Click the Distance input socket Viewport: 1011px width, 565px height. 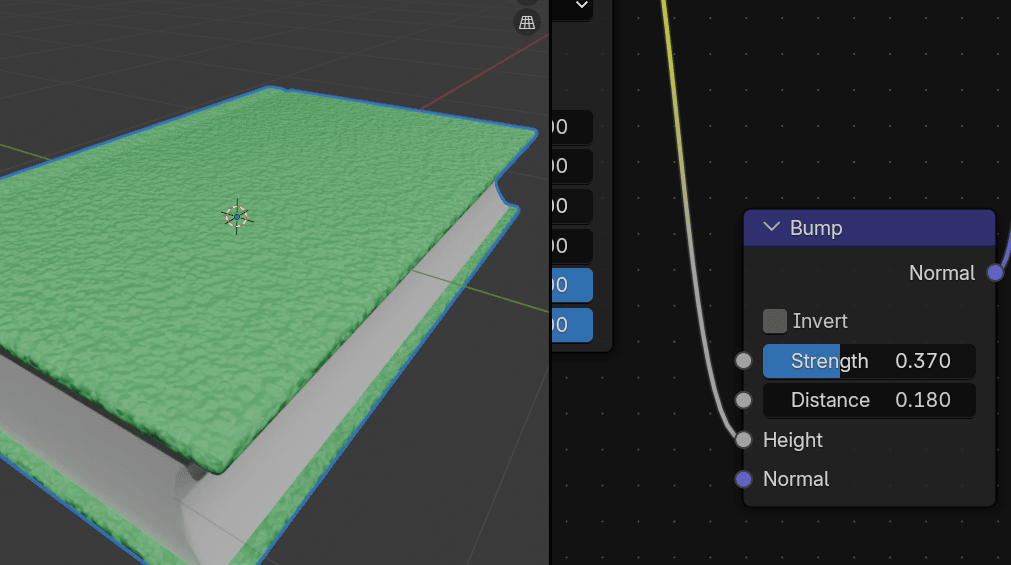click(x=743, y=400)
